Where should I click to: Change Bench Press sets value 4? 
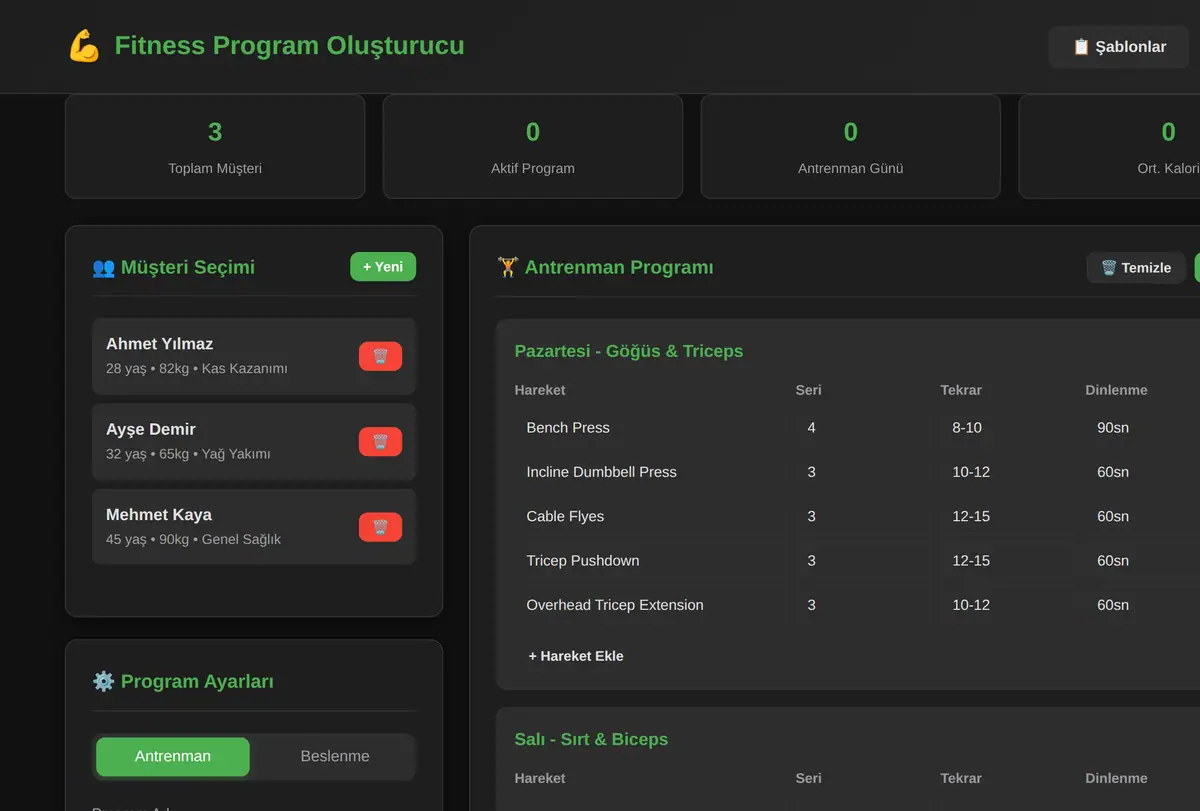point(862,428)
